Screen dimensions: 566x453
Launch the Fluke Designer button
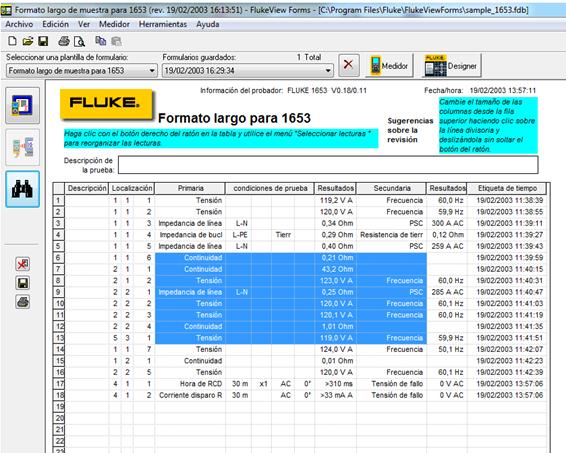click(451, 66)
